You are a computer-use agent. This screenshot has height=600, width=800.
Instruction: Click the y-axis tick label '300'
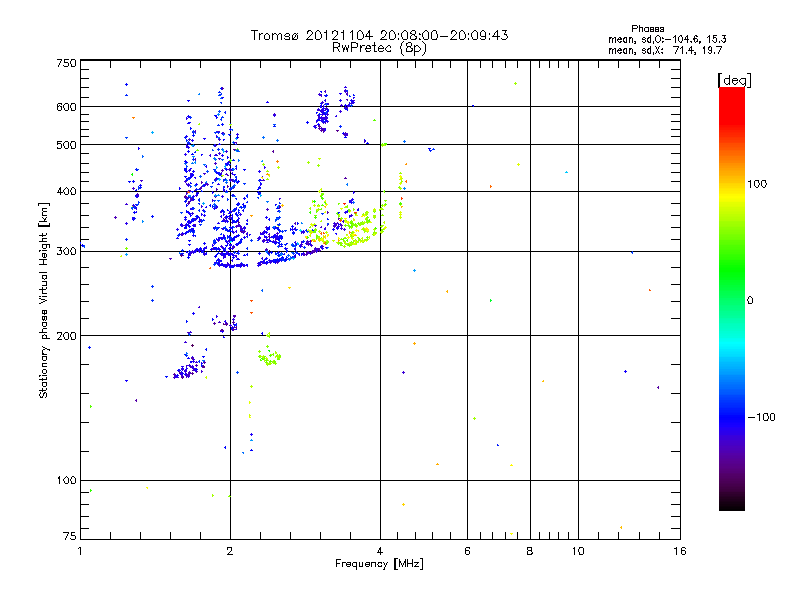pos(66,252)
